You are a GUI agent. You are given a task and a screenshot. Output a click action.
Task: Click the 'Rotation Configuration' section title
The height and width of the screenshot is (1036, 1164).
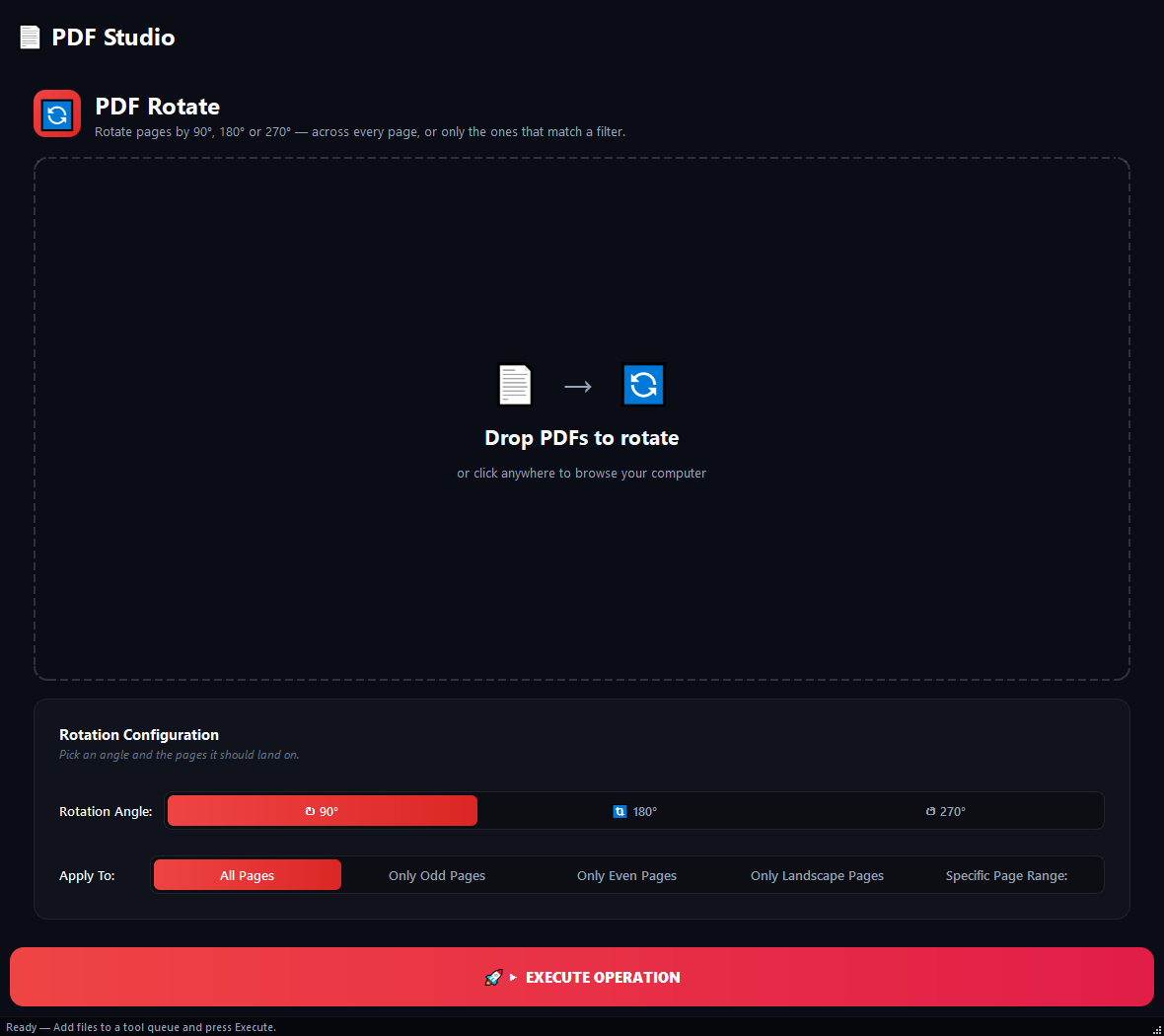[139, 734]
